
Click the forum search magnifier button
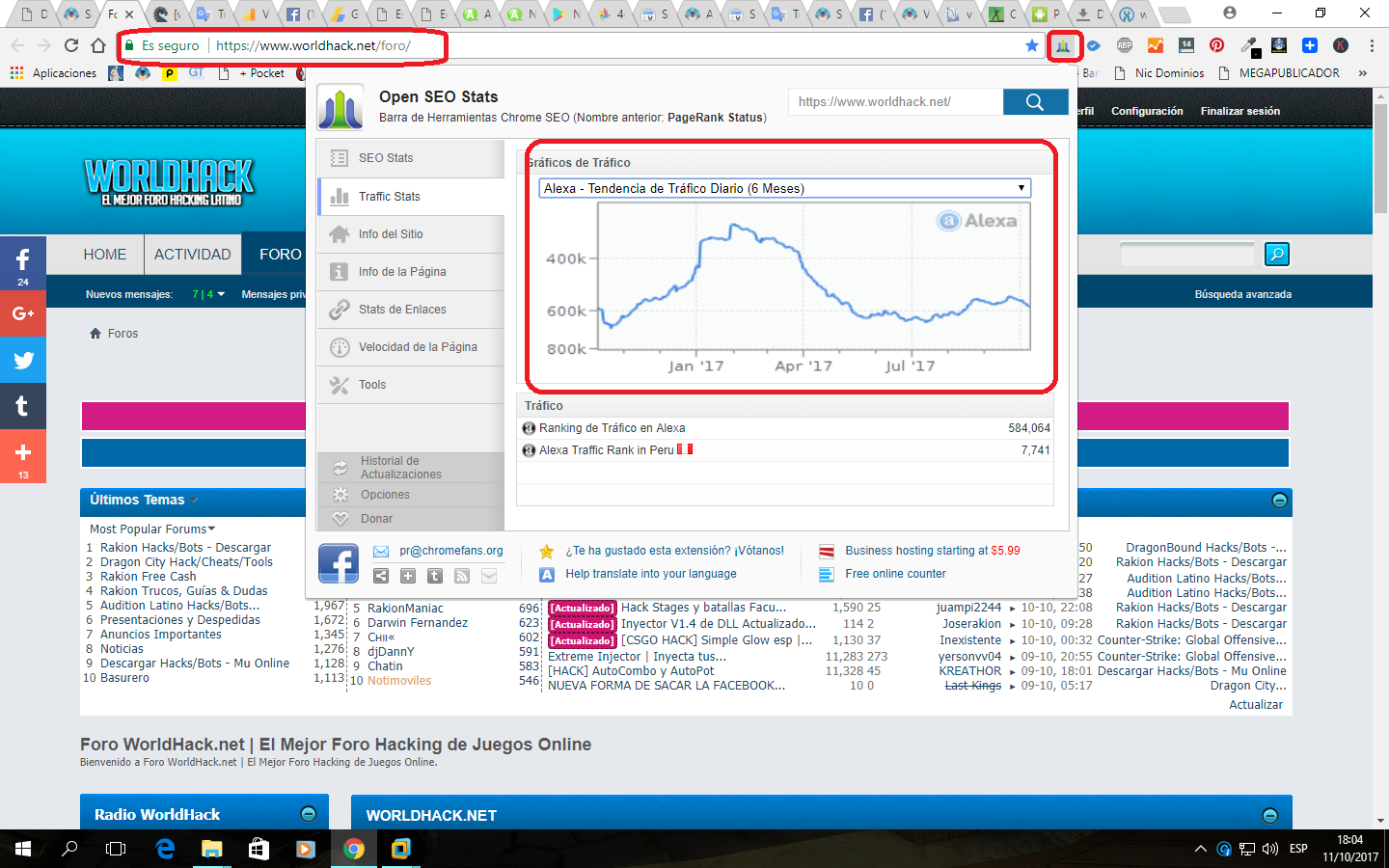point(1277,255)
